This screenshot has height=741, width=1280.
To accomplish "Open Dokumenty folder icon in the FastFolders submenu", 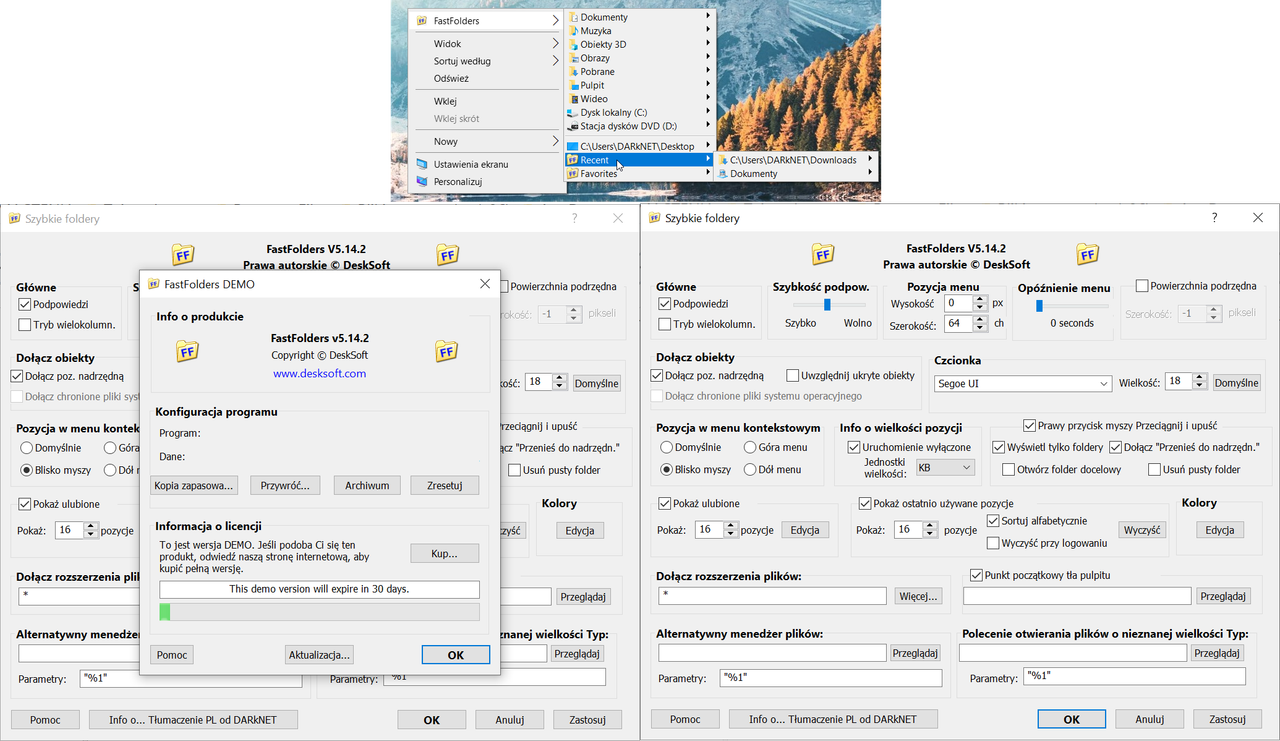I will pos(573,17).
